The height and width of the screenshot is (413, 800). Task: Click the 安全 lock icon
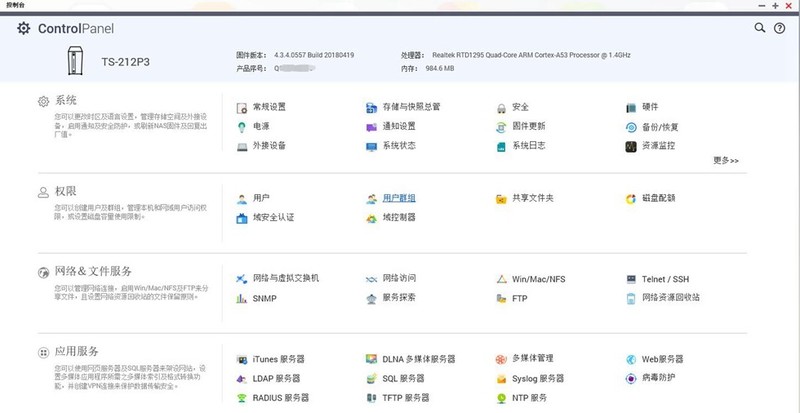[502, 108]
